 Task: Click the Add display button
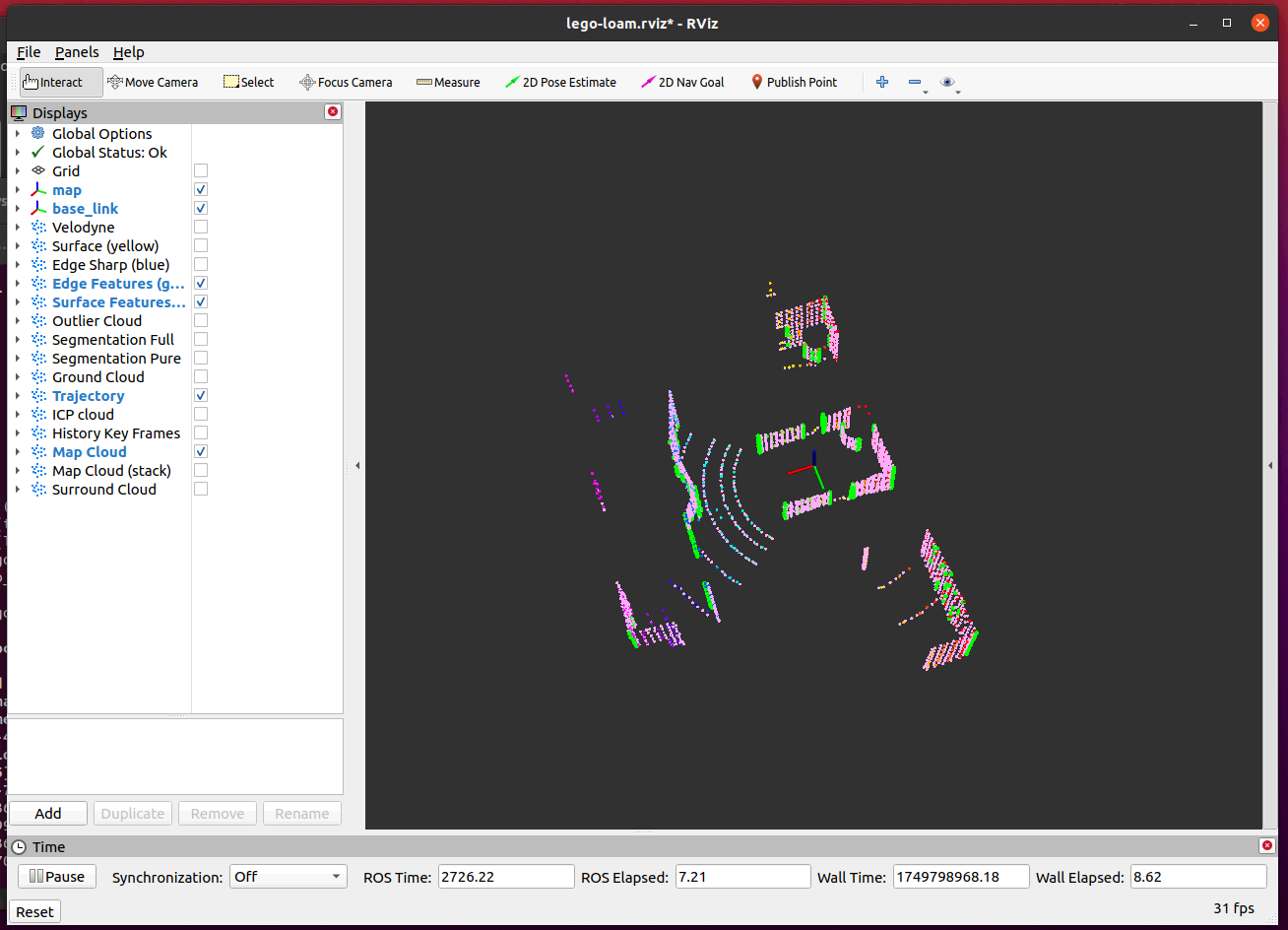pyautogui.click(x=48, y=813)
